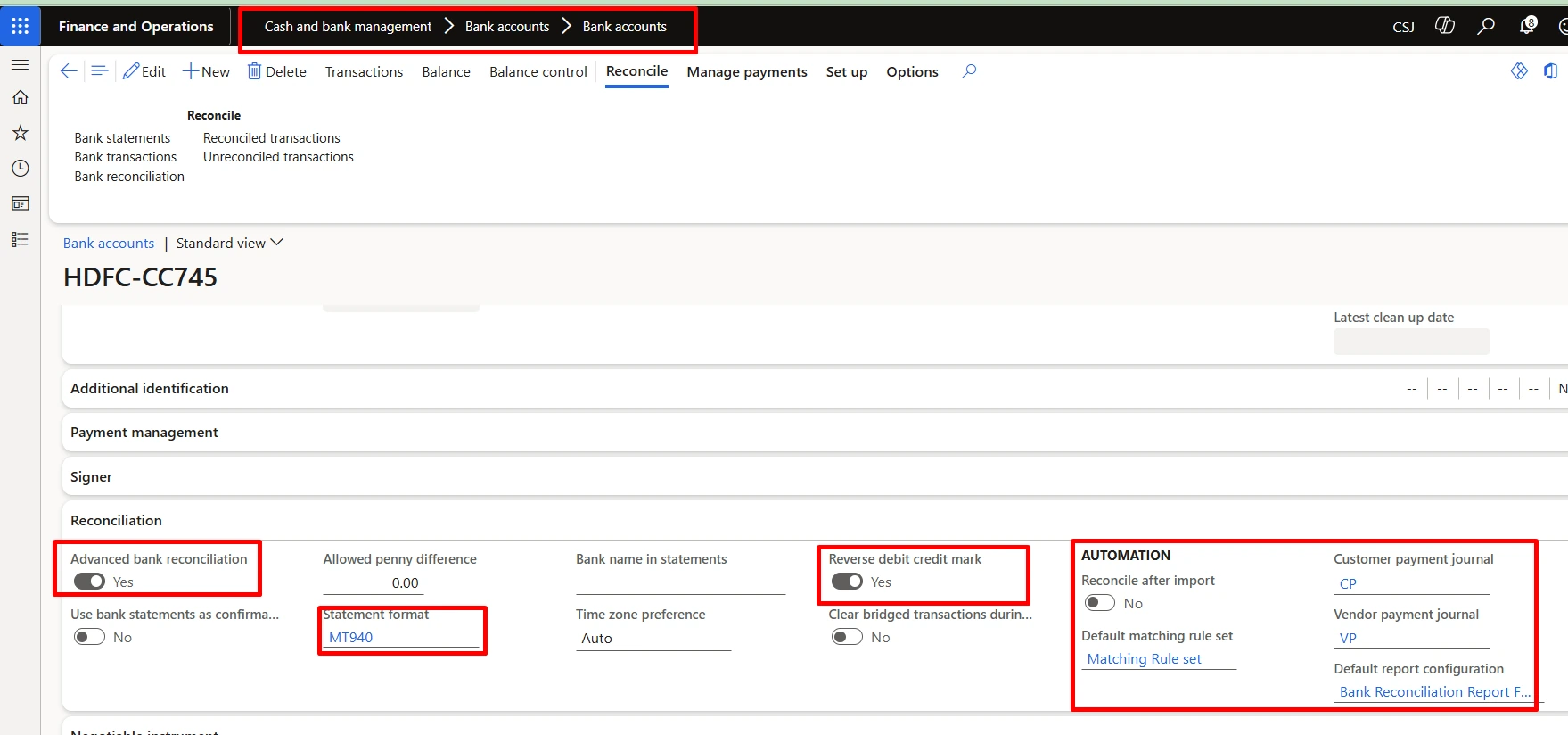The image size is (1568, 735).
Task: Open Matching Rule set link
Action: (x=1145, y=659)
